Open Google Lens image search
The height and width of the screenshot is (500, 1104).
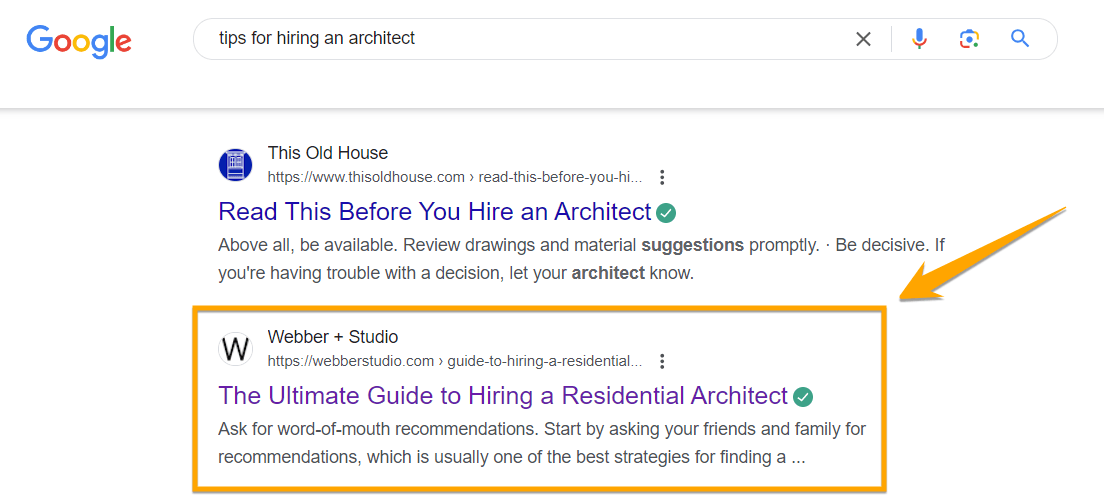(968, 39)
